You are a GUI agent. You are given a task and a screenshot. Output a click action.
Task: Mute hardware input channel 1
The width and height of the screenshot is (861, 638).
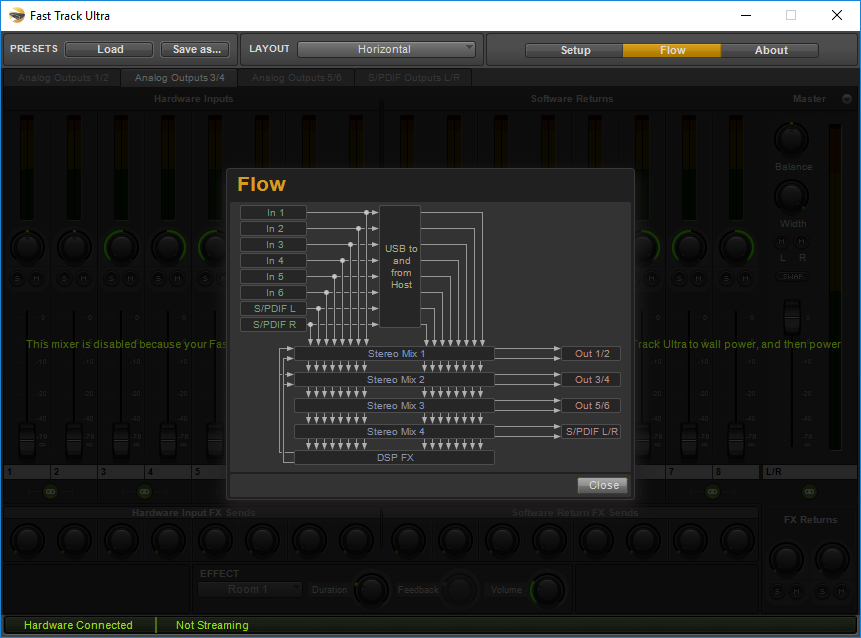36,279
